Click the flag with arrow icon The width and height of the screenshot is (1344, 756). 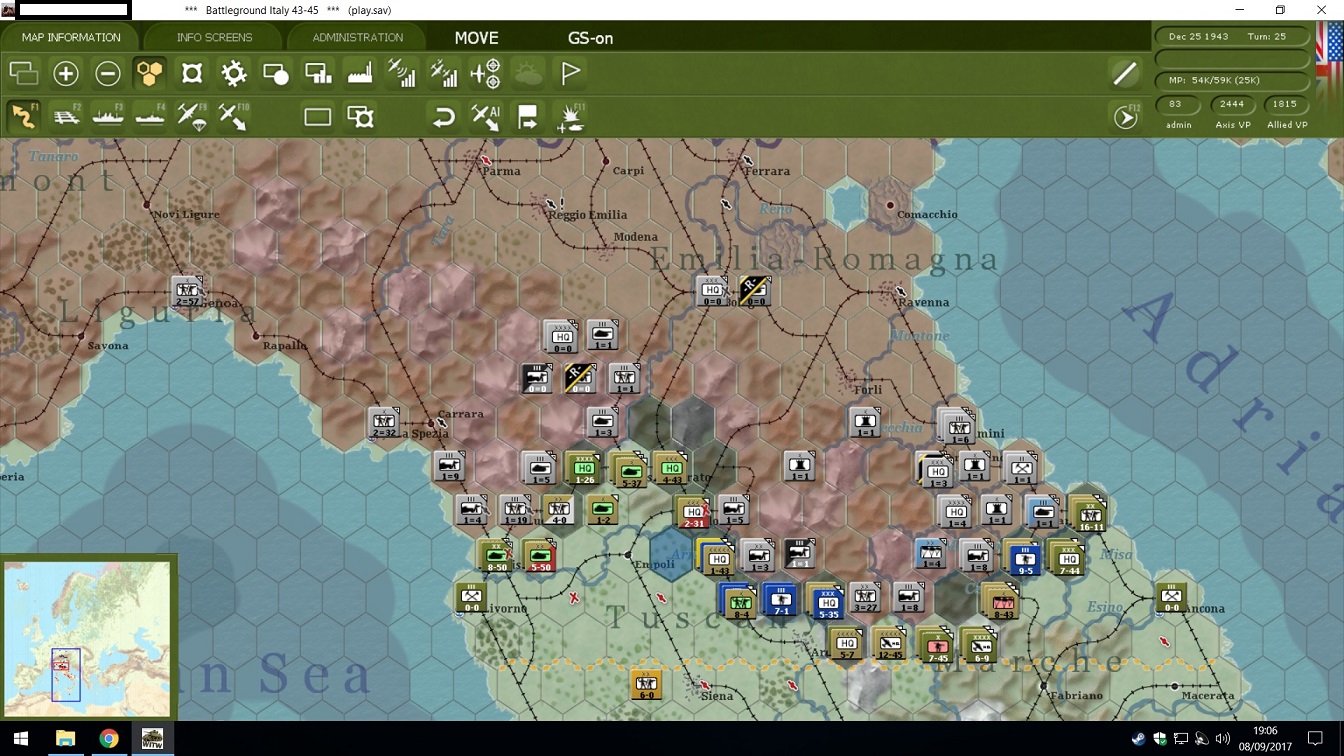[x=528, y=117]
